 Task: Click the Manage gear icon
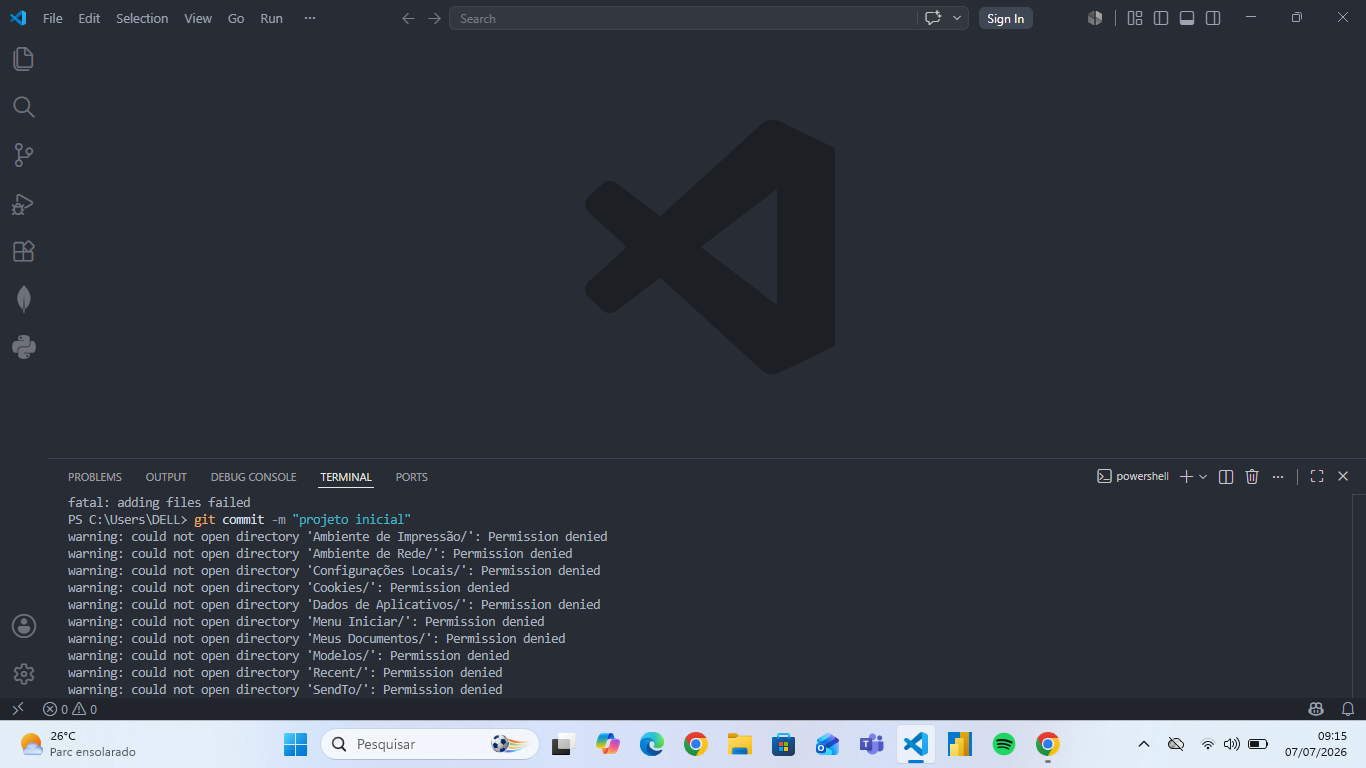(23, 674)
